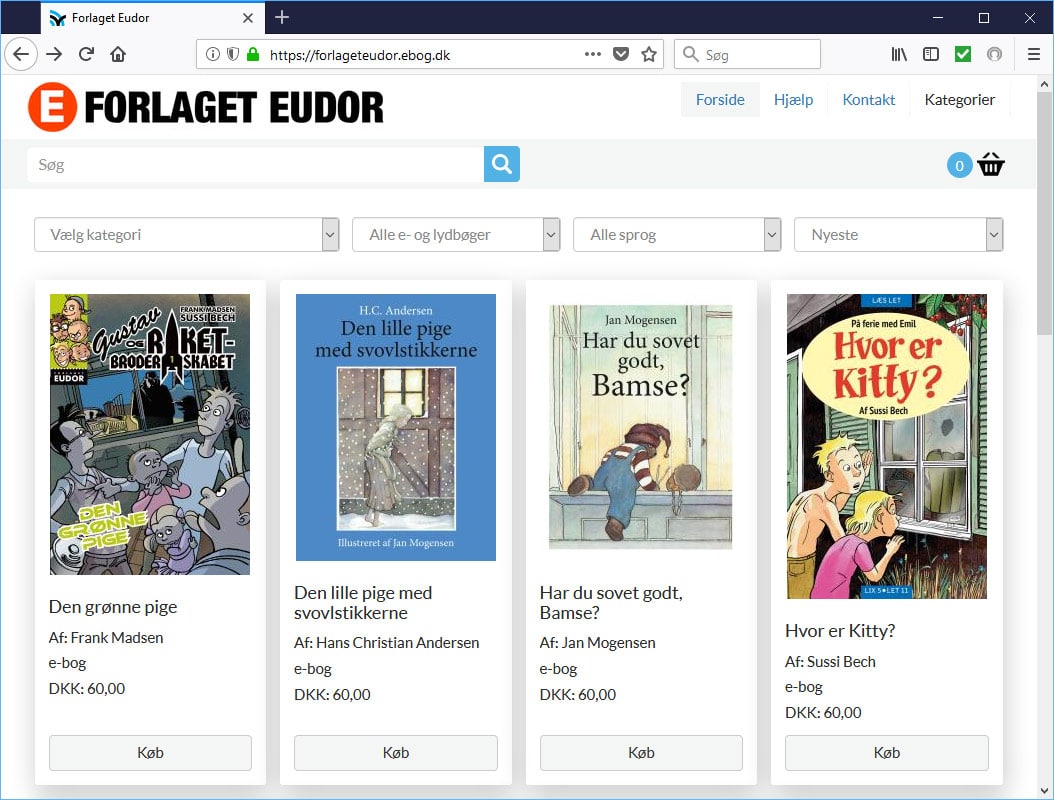Click the green padlock security icon

[x=253, y=54]
